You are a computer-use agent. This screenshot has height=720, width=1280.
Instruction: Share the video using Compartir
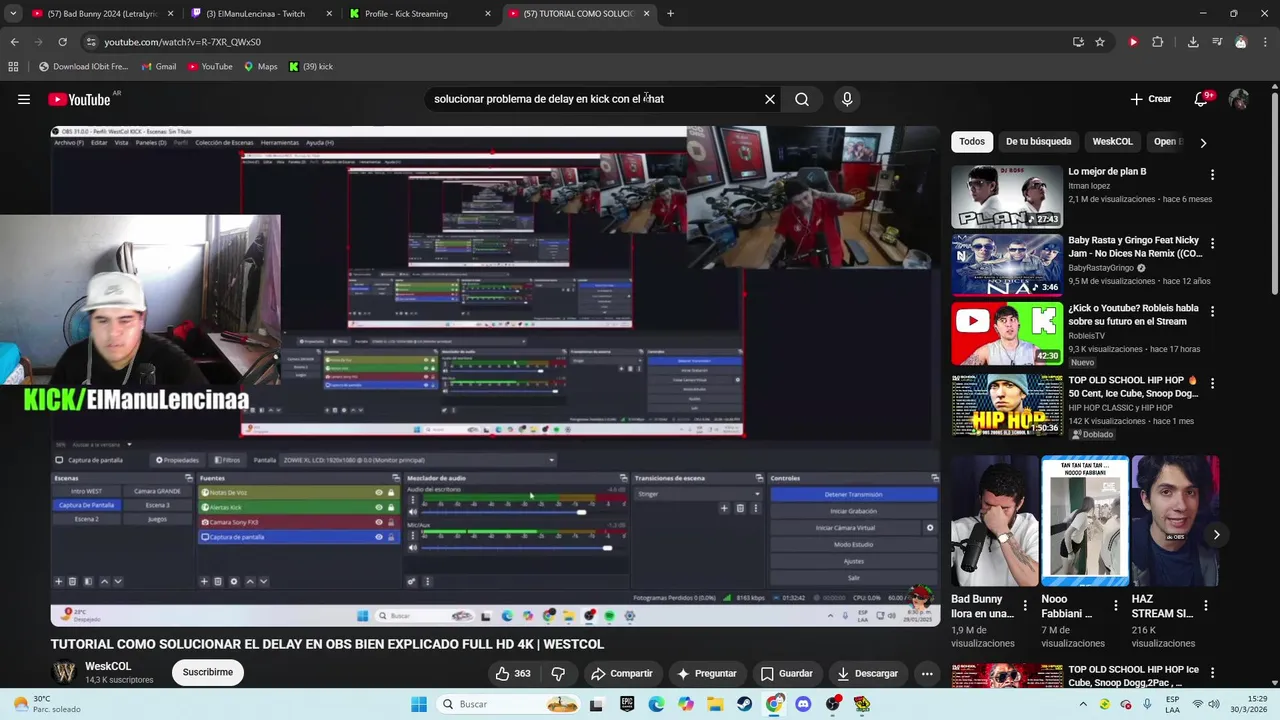621,673
